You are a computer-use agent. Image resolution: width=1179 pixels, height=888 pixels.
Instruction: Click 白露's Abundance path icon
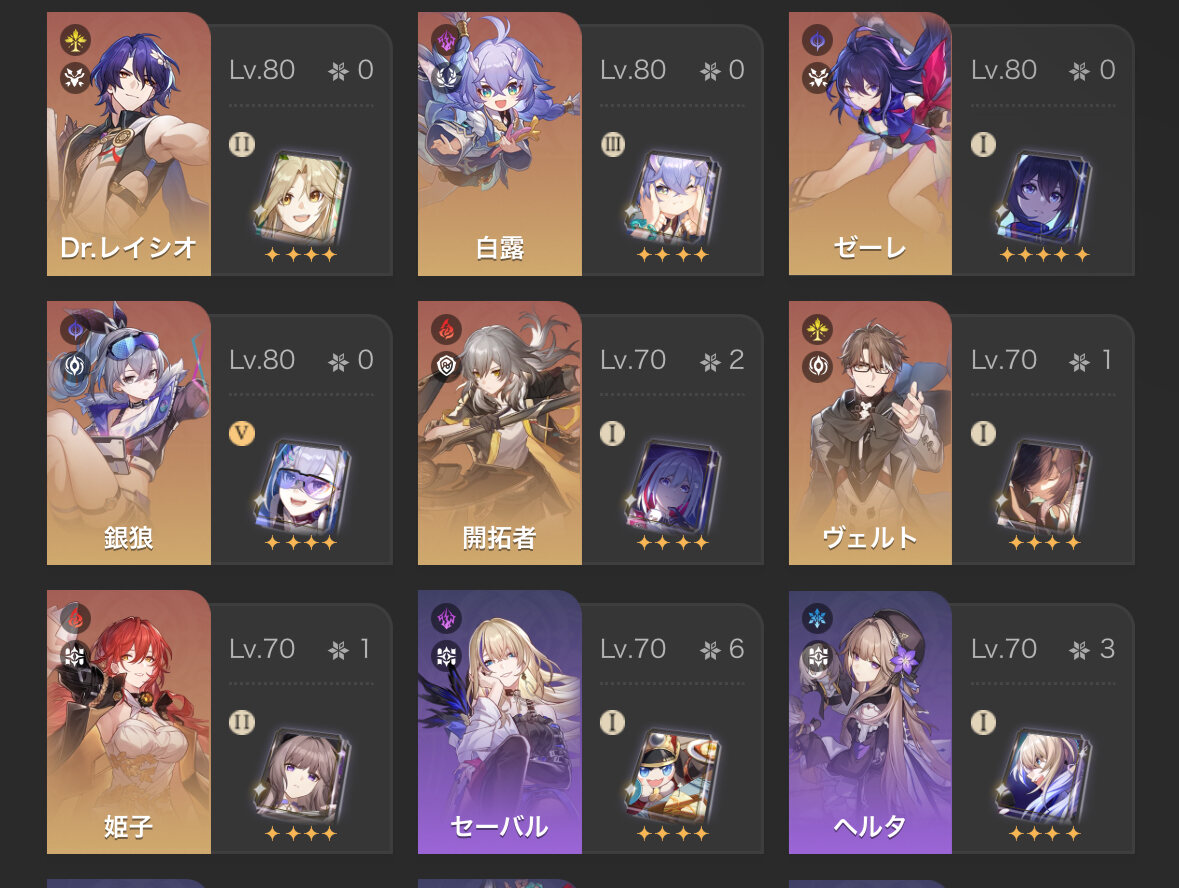[x=446, y=76]
